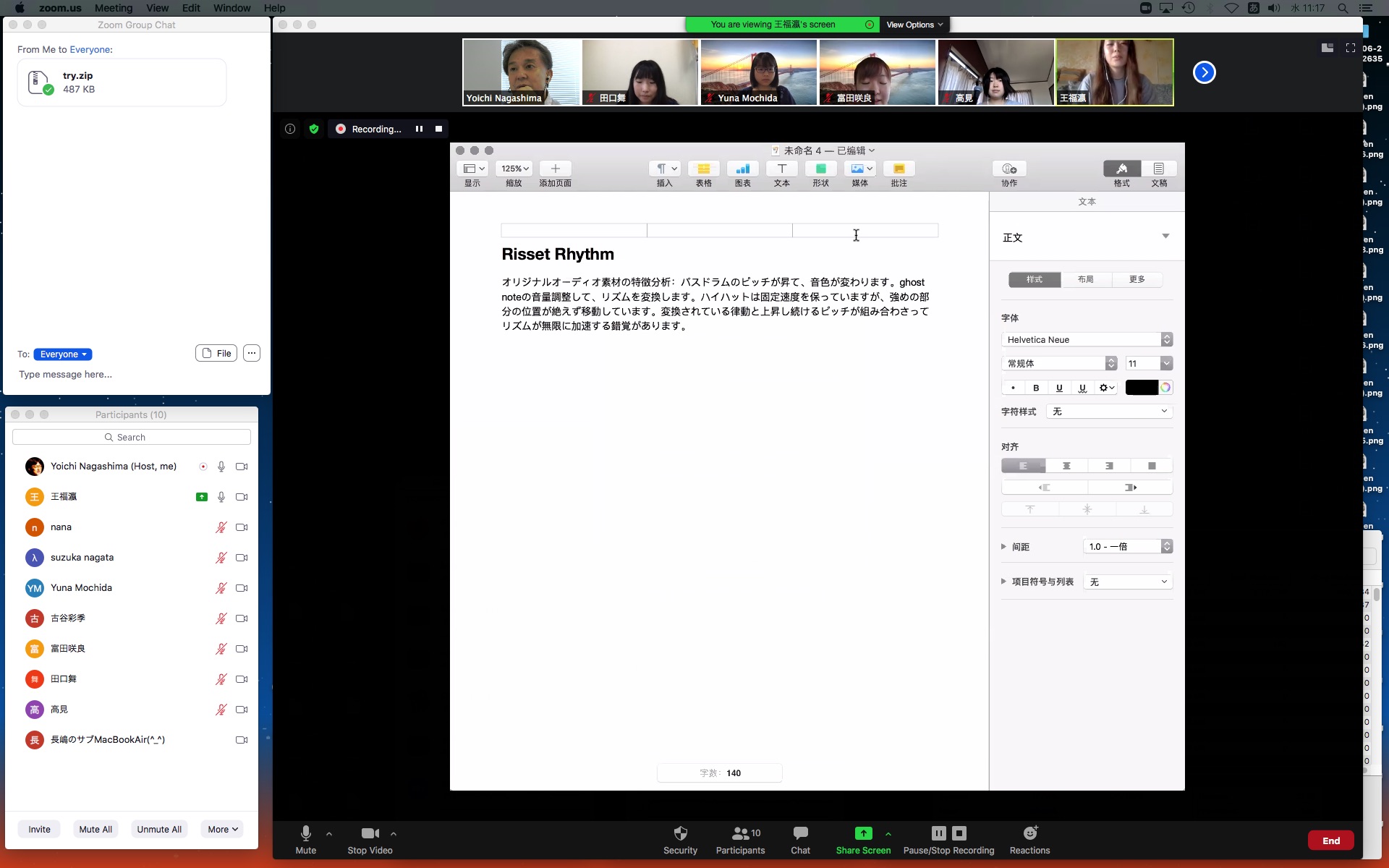Open Participants icon in meeting toolbar
The image size is (1389, 868).
click(740, 833)
